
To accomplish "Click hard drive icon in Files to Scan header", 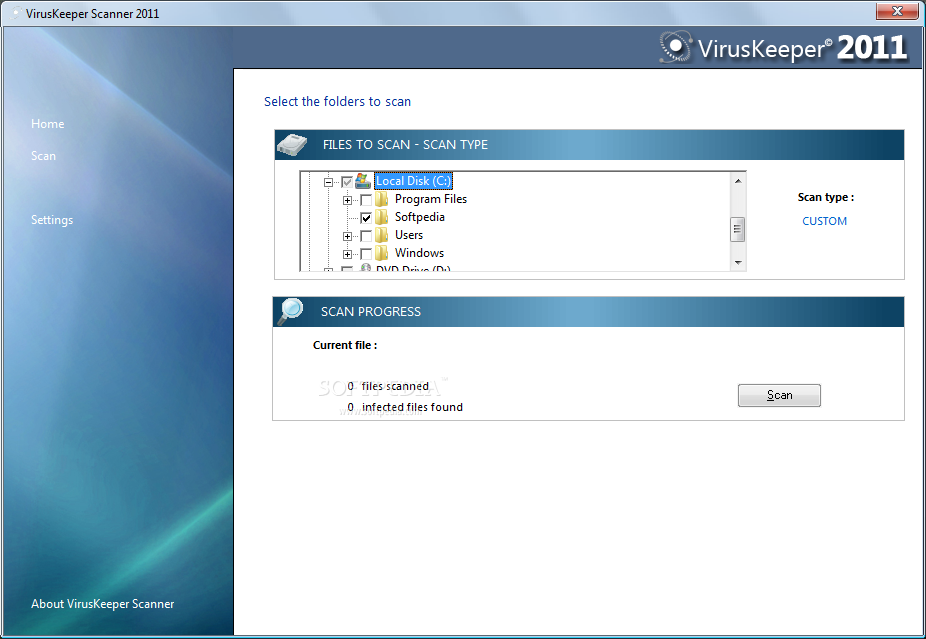I will pyautogui.click(x=293, y=145).
